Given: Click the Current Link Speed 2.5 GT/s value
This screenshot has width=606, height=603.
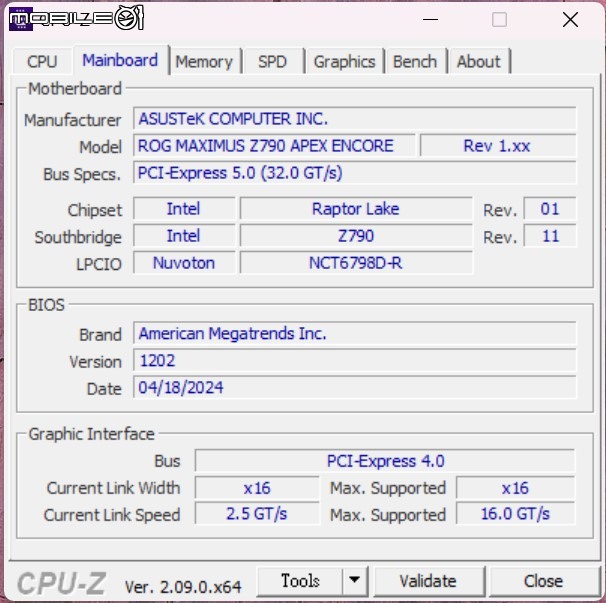Looking at the screenshot, I should [x=257, y=514].
